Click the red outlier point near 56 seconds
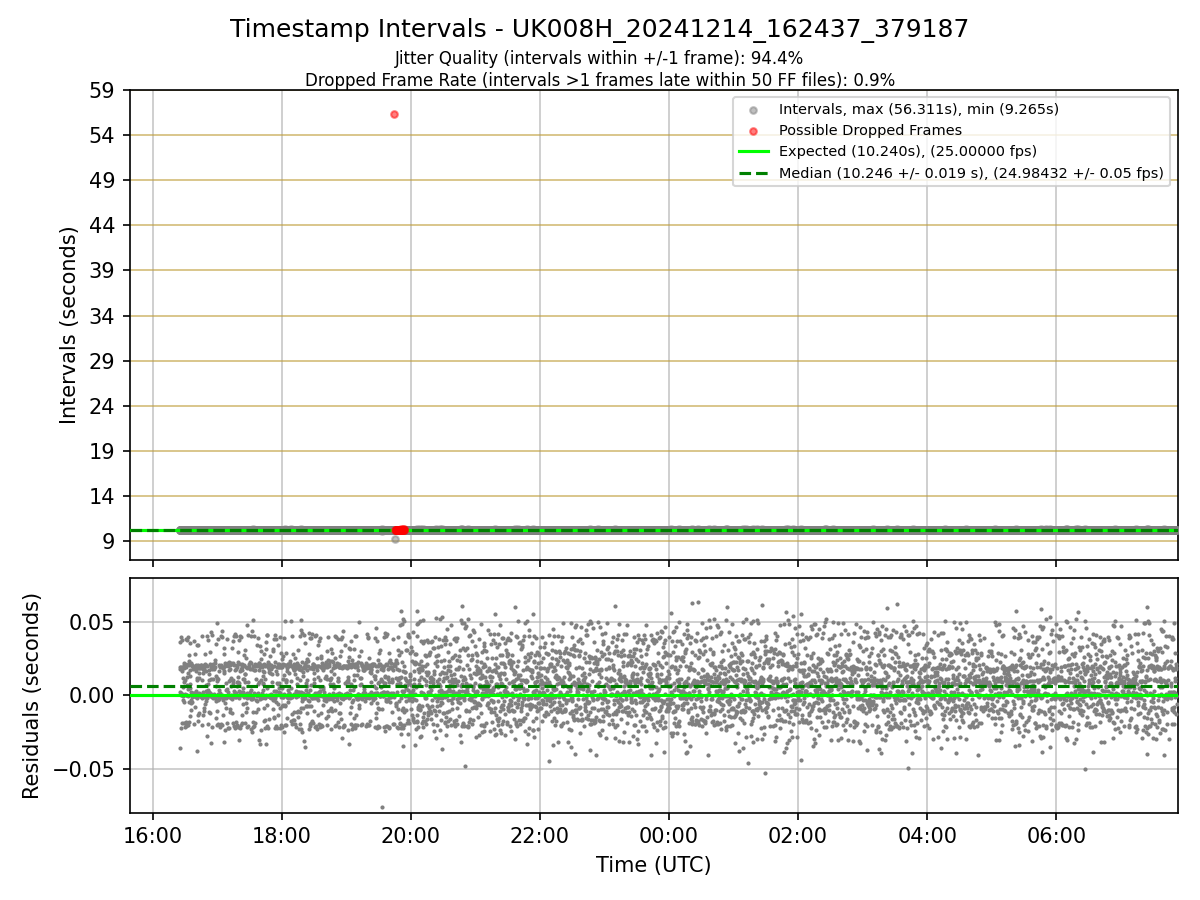Image resolution: width=1200 pixels, height=900 pixels. click(x=394, y=114)
